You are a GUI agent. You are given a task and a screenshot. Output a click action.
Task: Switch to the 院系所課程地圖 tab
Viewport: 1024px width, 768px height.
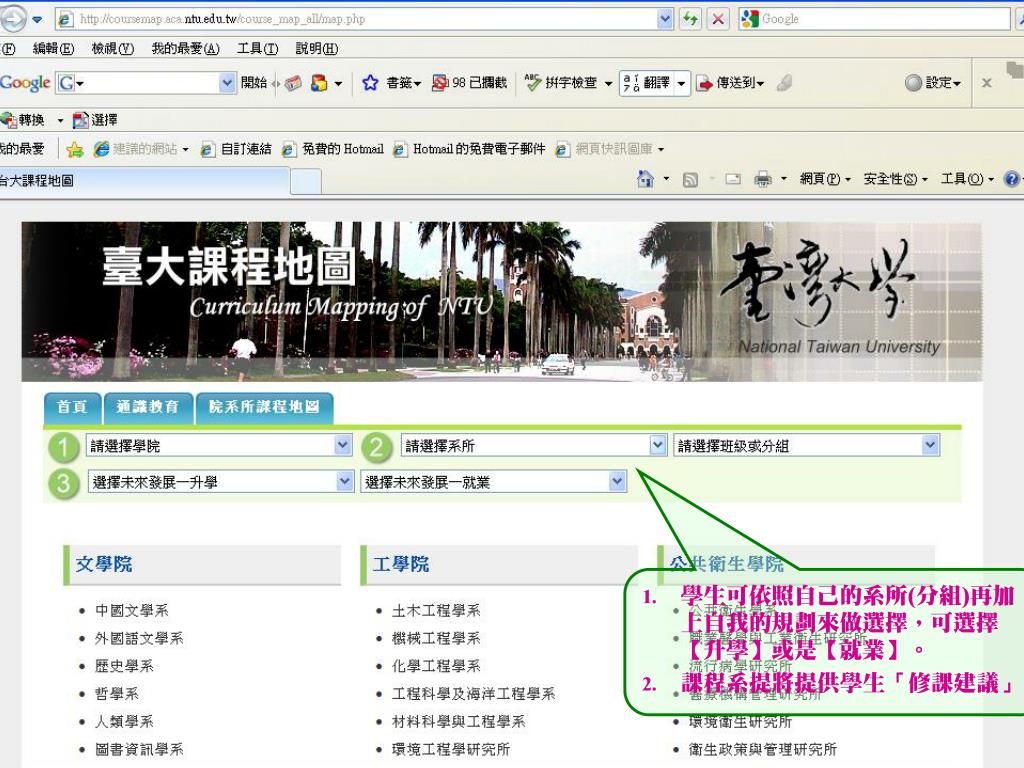coord(264,408)
